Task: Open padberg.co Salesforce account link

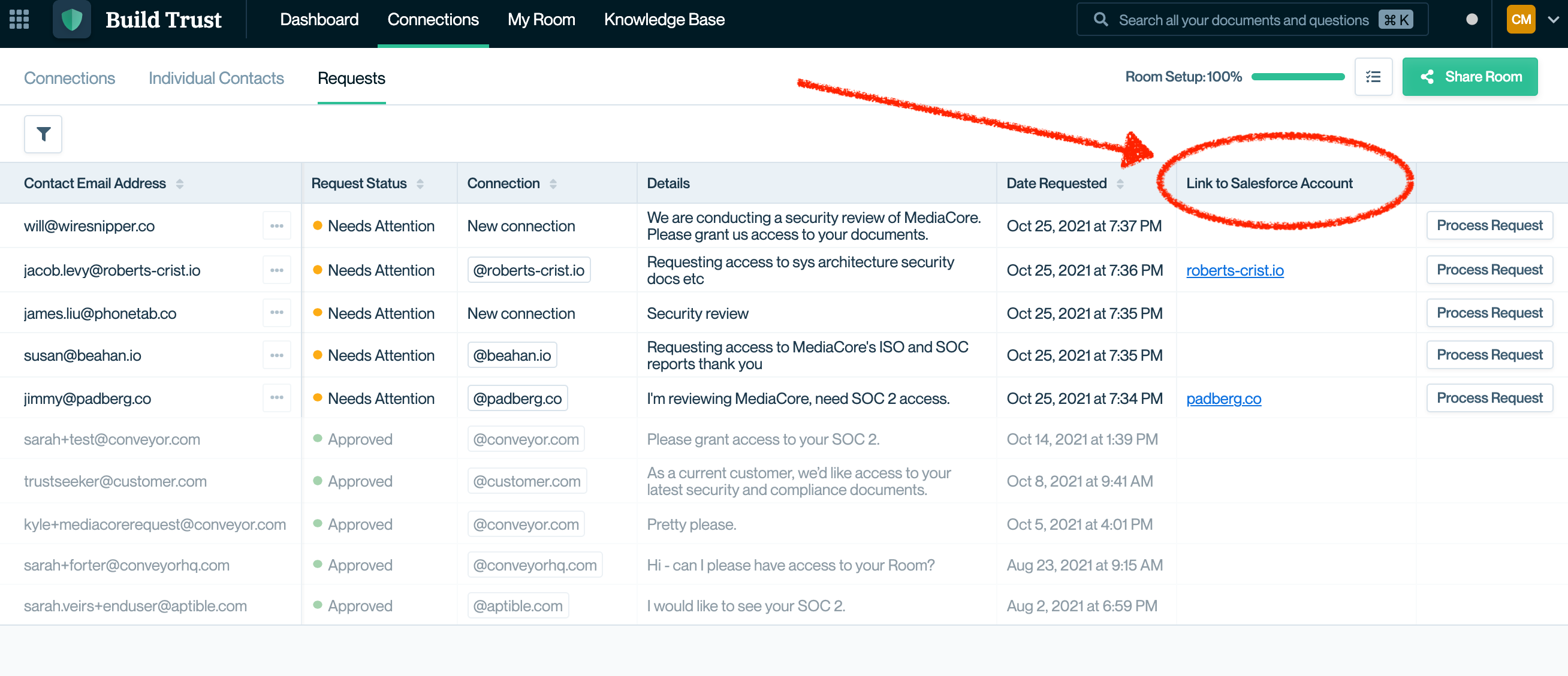Action: coord(1223,399)
